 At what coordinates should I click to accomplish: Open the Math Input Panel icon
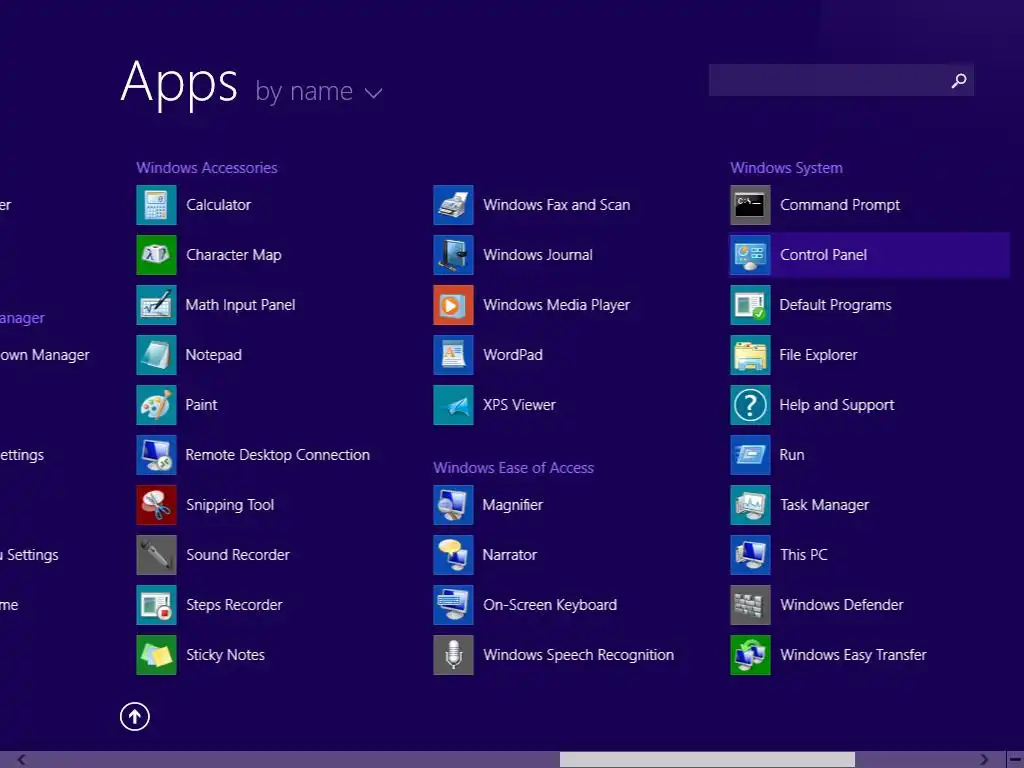tap(156, 305)
